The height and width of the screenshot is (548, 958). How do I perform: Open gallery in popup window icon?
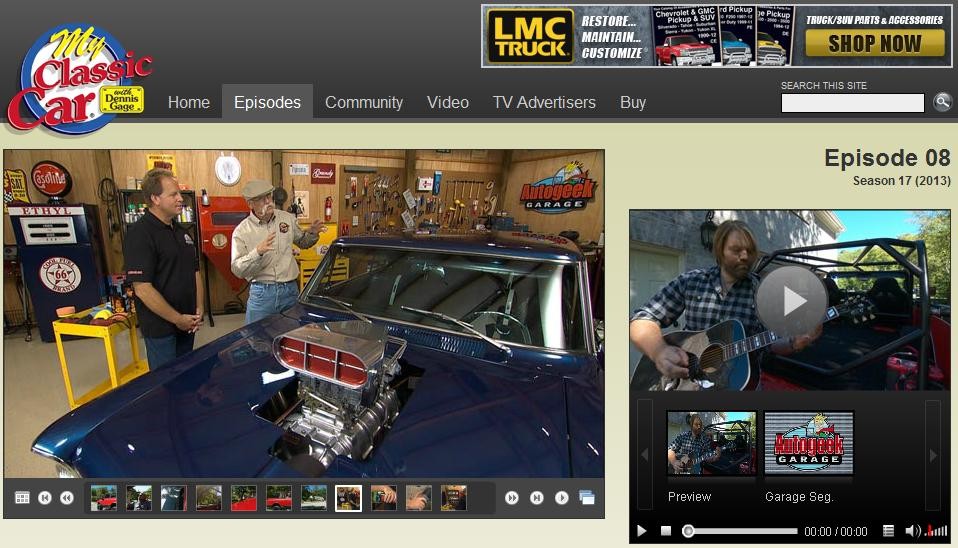(587, 497)
